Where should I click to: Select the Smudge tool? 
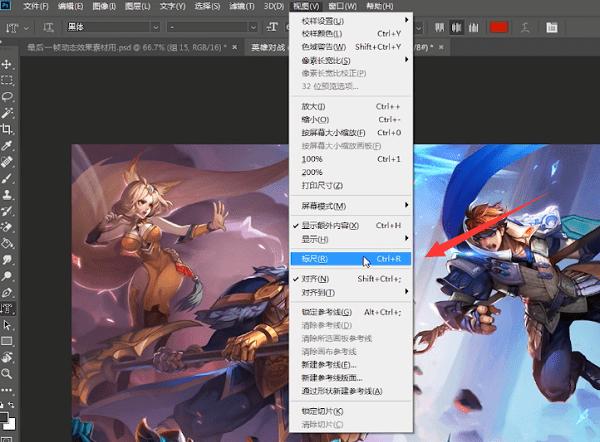(7, 260)
